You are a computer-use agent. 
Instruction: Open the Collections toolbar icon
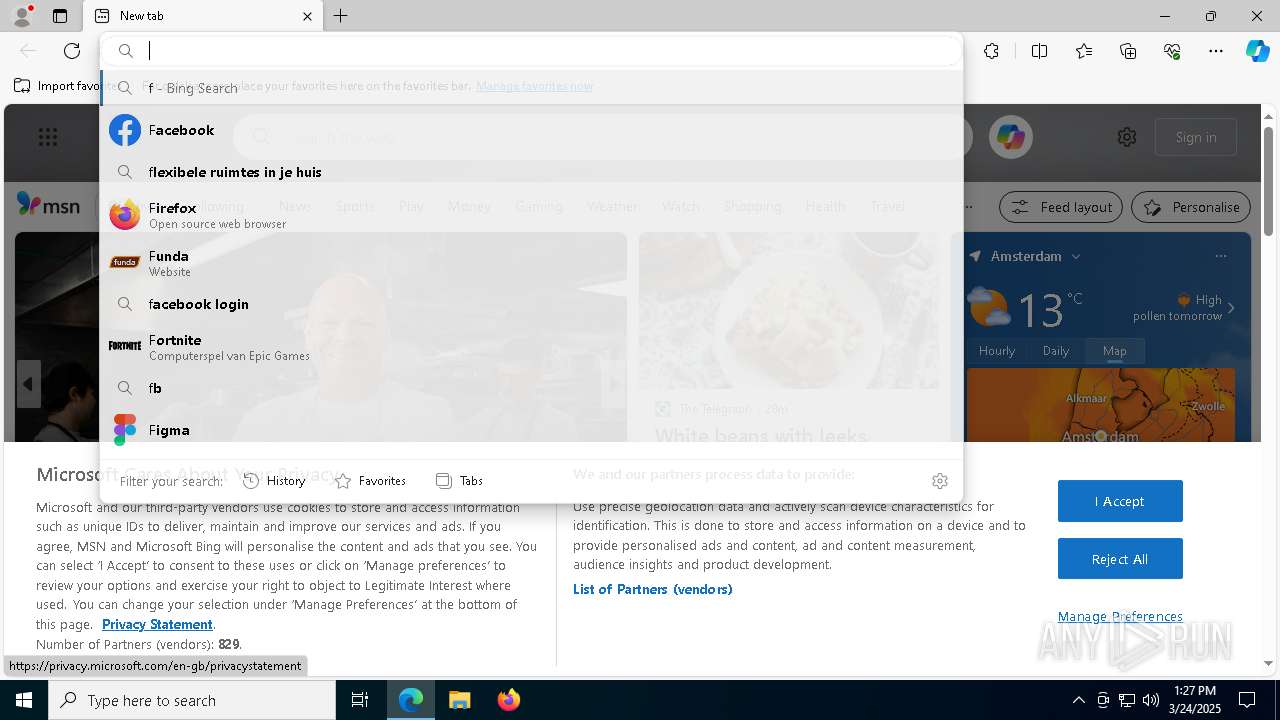(x=1128, y=51)
